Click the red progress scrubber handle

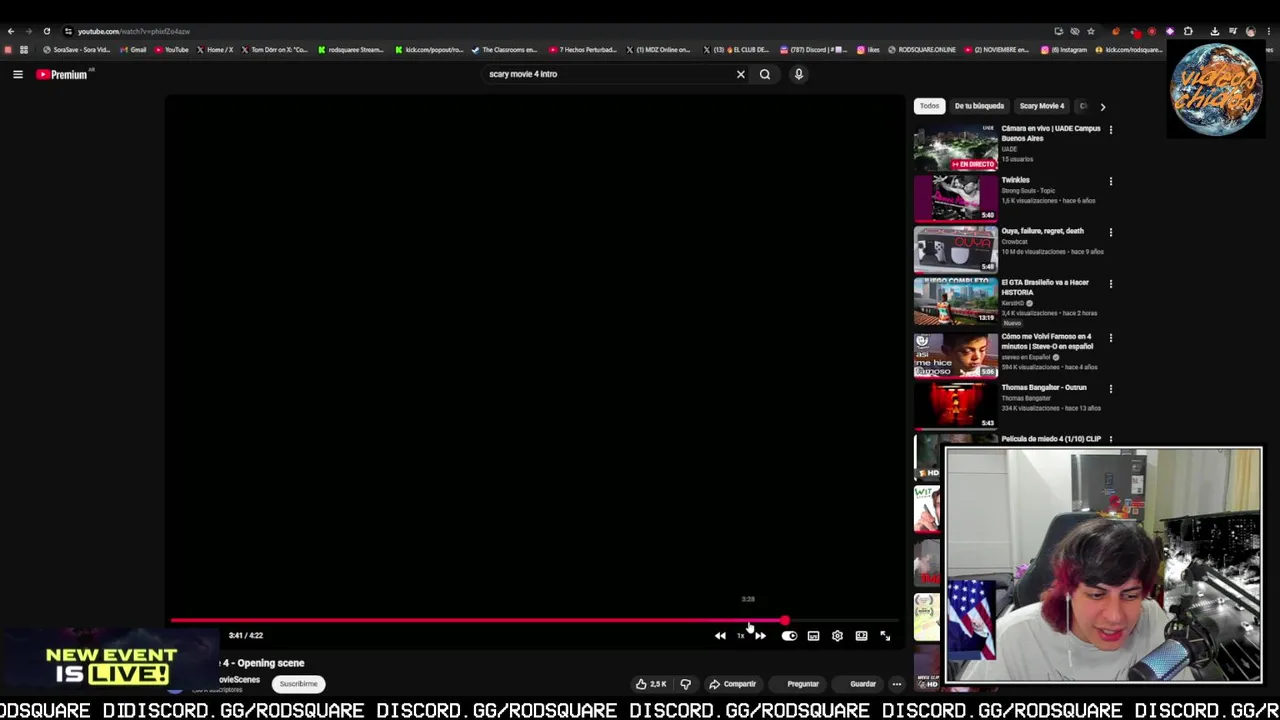pos(785,621)
